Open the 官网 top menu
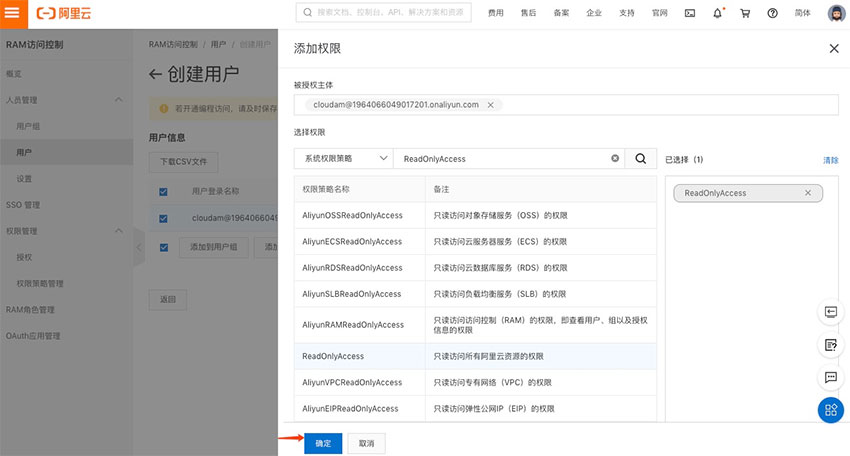This screenshot has width=850, height=456. [659, 13]
